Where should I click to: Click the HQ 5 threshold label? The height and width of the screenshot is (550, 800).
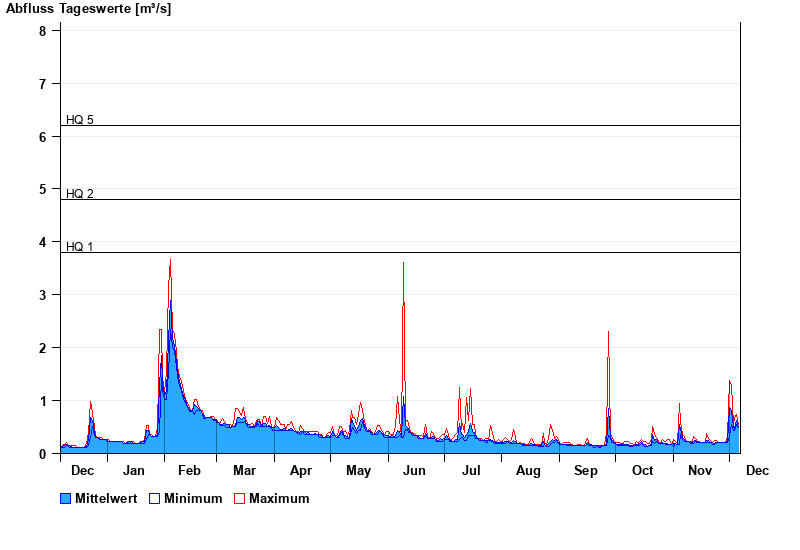(x=80, y=120)
